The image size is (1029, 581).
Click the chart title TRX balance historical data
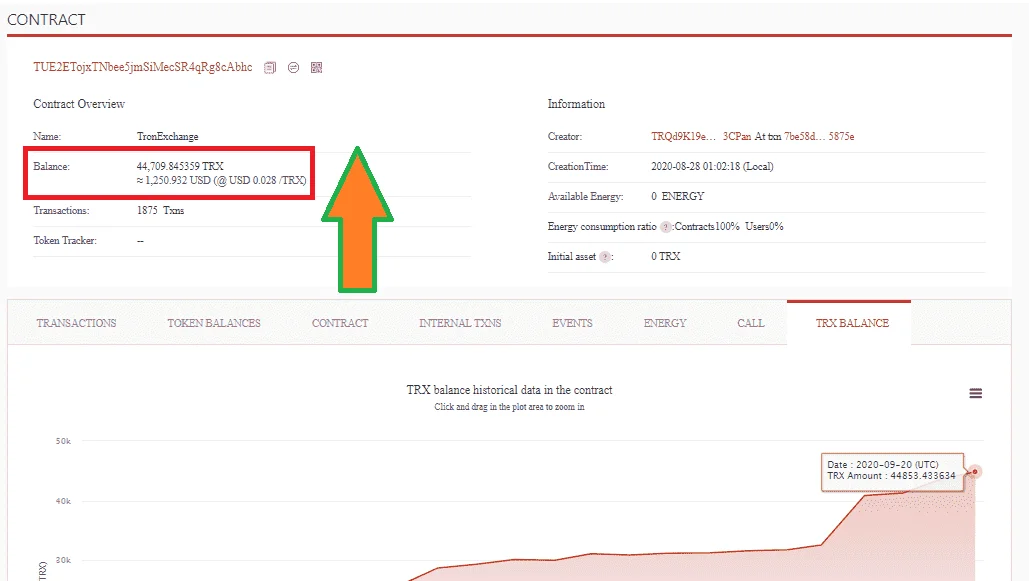[x=509, y=390]
